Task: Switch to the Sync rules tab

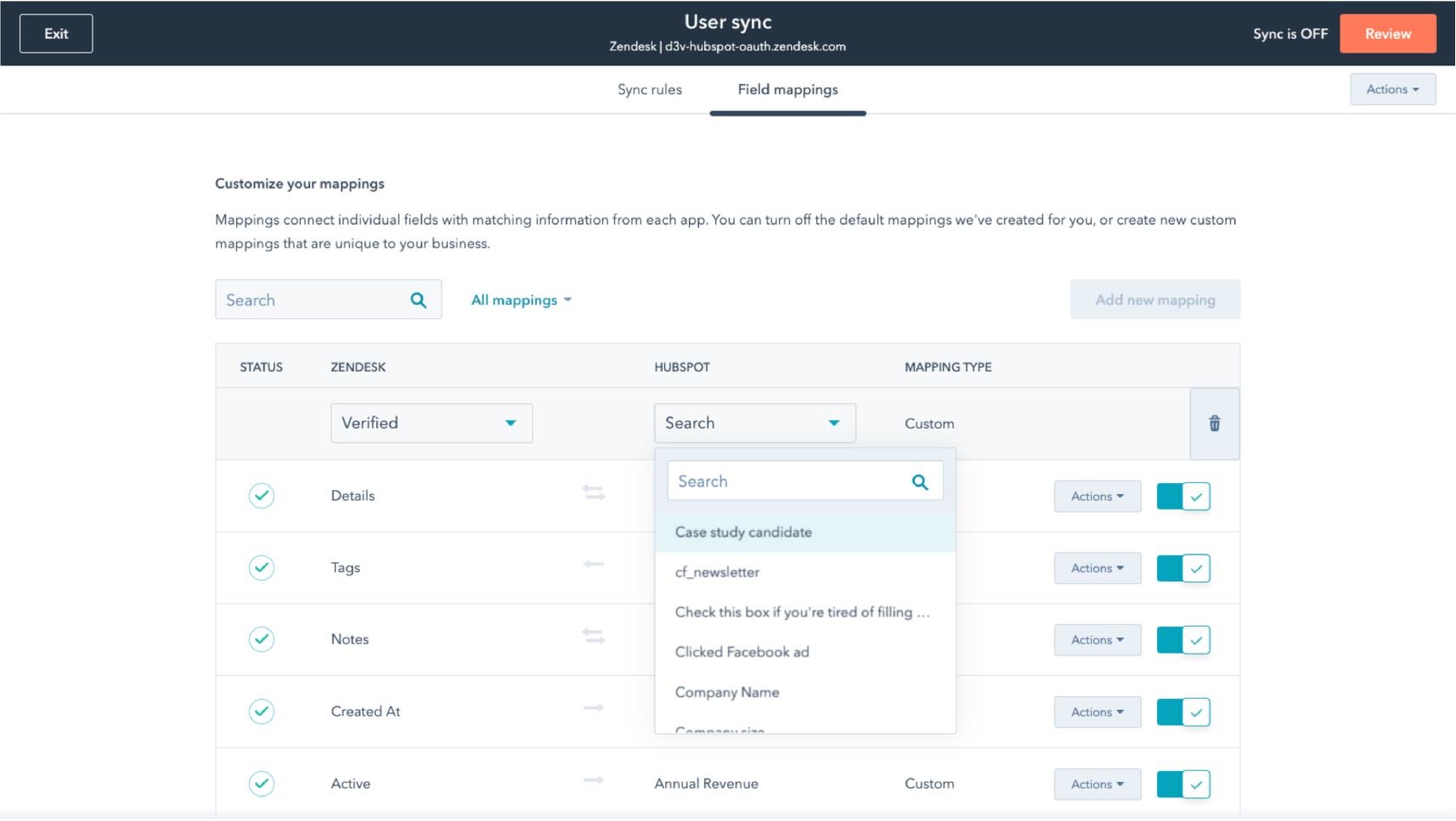Action: click(x=649, y=89)
